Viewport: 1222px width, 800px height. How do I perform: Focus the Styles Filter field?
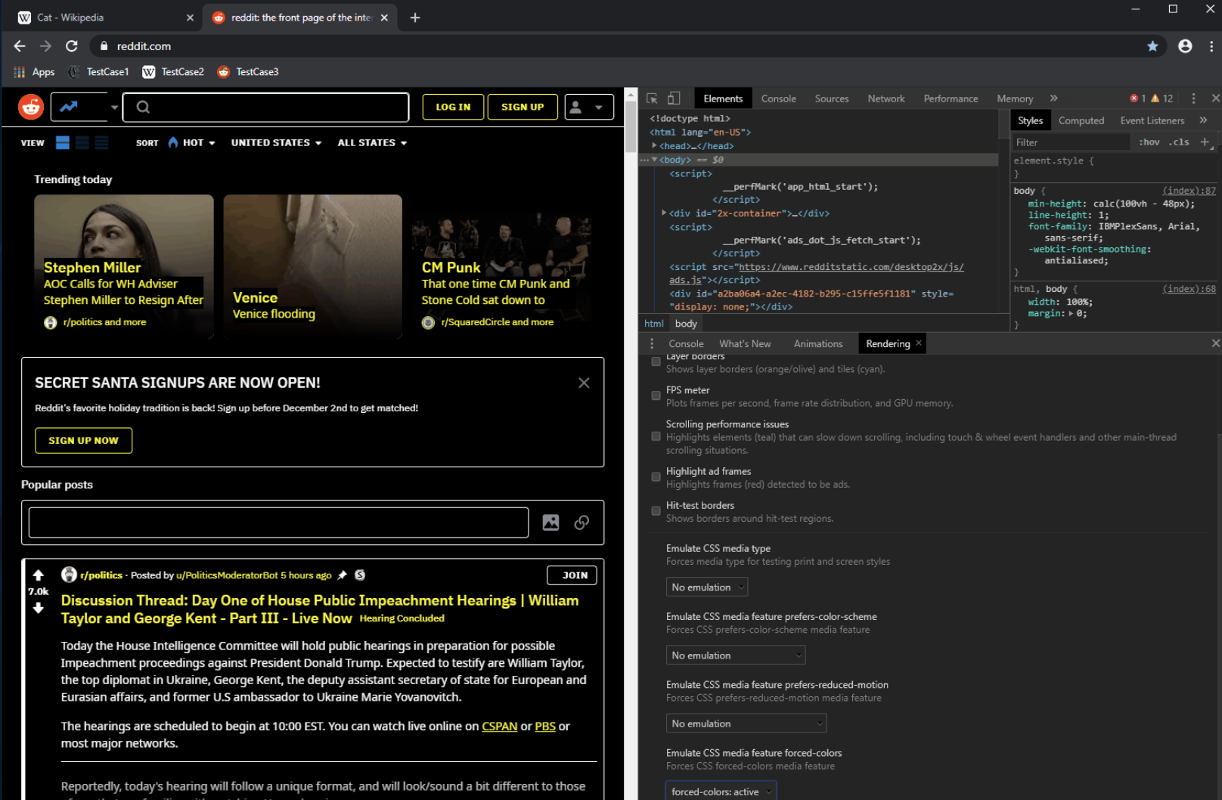[1071, 142]
